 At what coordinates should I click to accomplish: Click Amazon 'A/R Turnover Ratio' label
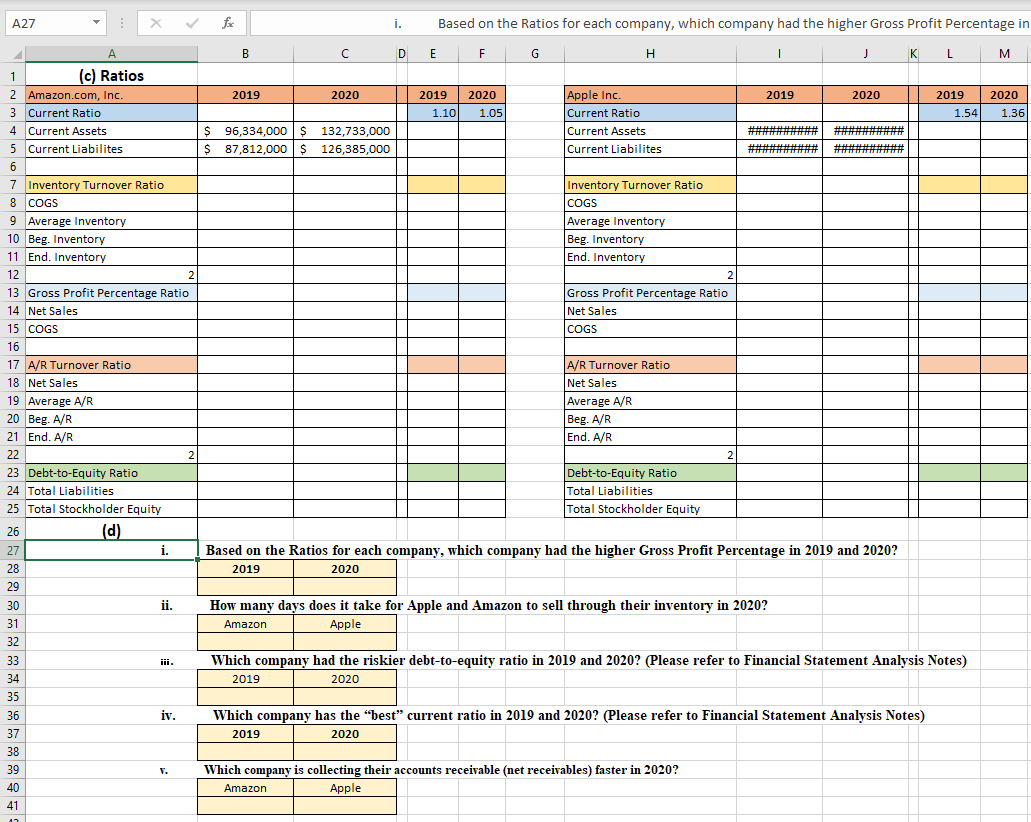(111, 365)
